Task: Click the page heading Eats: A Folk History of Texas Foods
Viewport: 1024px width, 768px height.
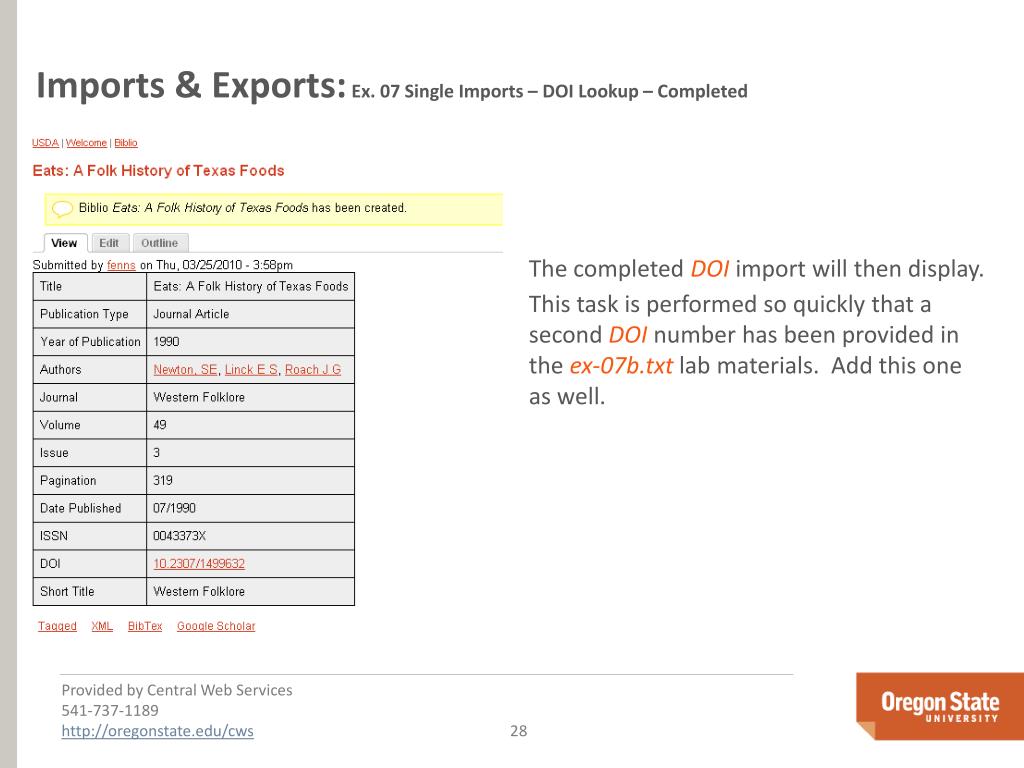Action: pos(158,170)
